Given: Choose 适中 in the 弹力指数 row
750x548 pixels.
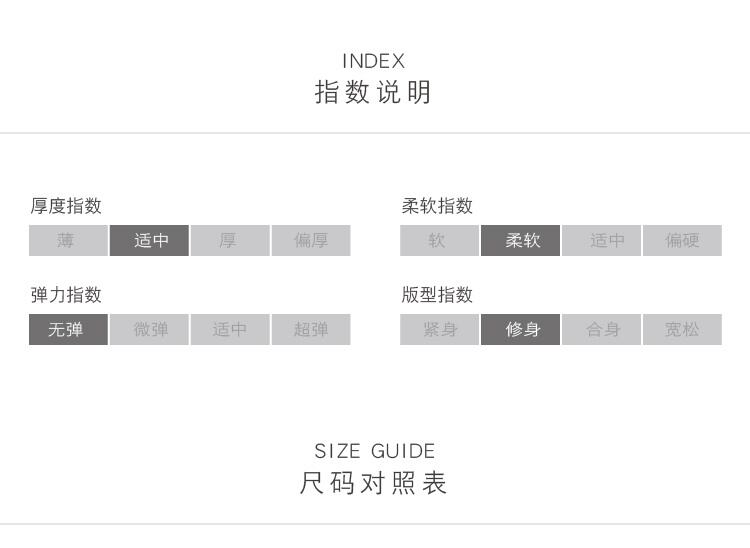Looking at the screenshot, I should (x=230, y=329).
